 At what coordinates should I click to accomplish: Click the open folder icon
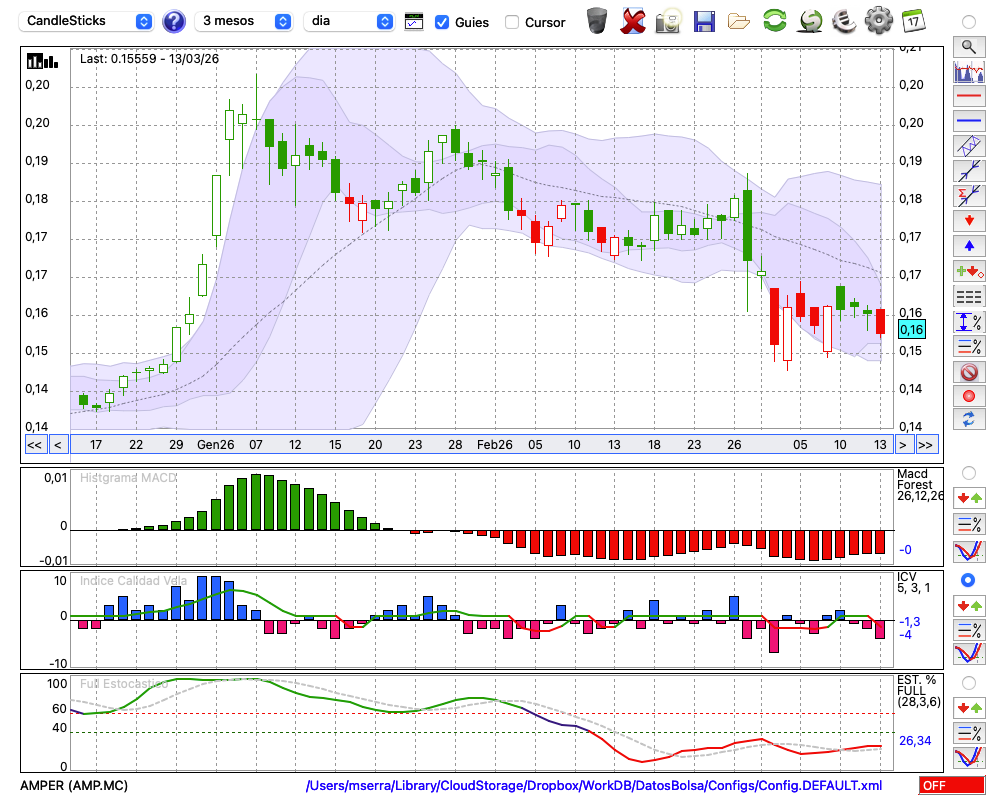coord(739,20)
